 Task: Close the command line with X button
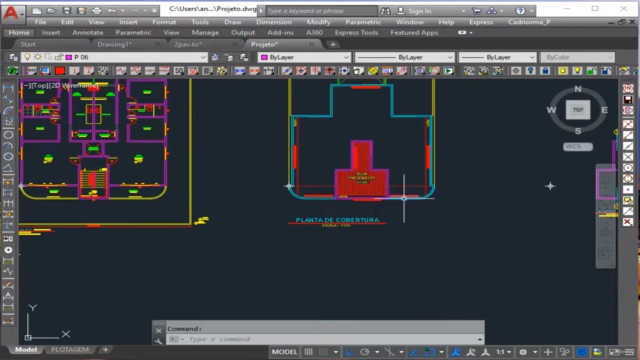(x=159, y=331)
